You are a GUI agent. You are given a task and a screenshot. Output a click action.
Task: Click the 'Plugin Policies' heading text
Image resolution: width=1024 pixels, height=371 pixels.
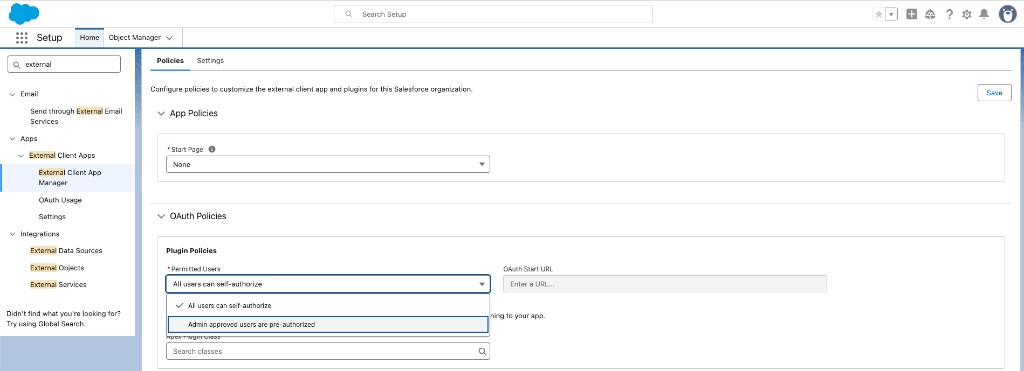pos(191,250)
